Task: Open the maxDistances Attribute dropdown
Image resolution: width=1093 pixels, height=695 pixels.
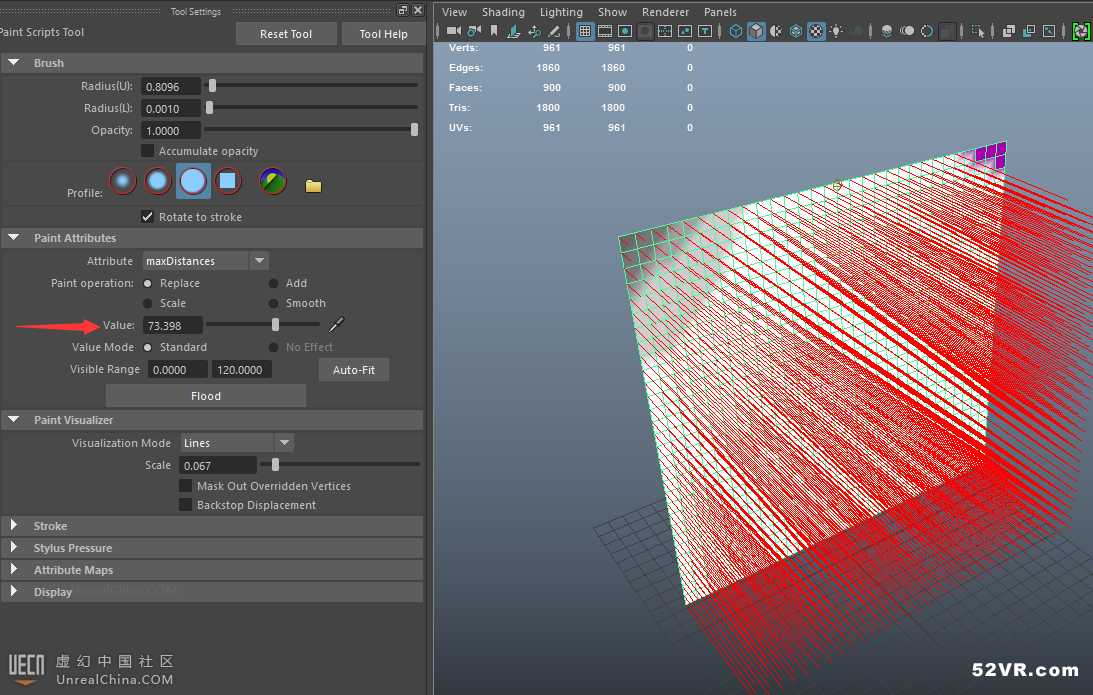Action: coord(206,261)
